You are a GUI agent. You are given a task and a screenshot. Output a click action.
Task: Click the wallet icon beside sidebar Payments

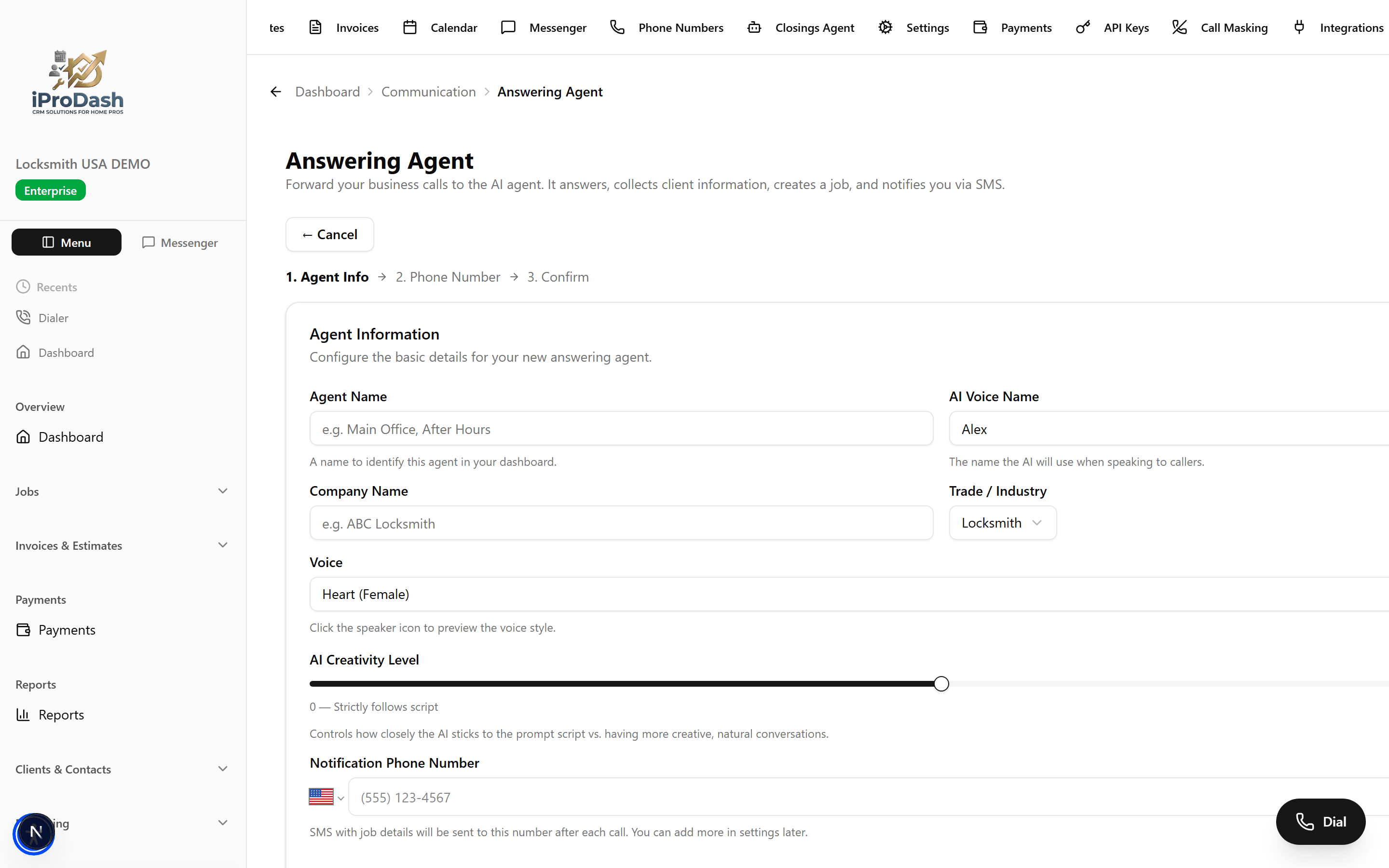23,630
